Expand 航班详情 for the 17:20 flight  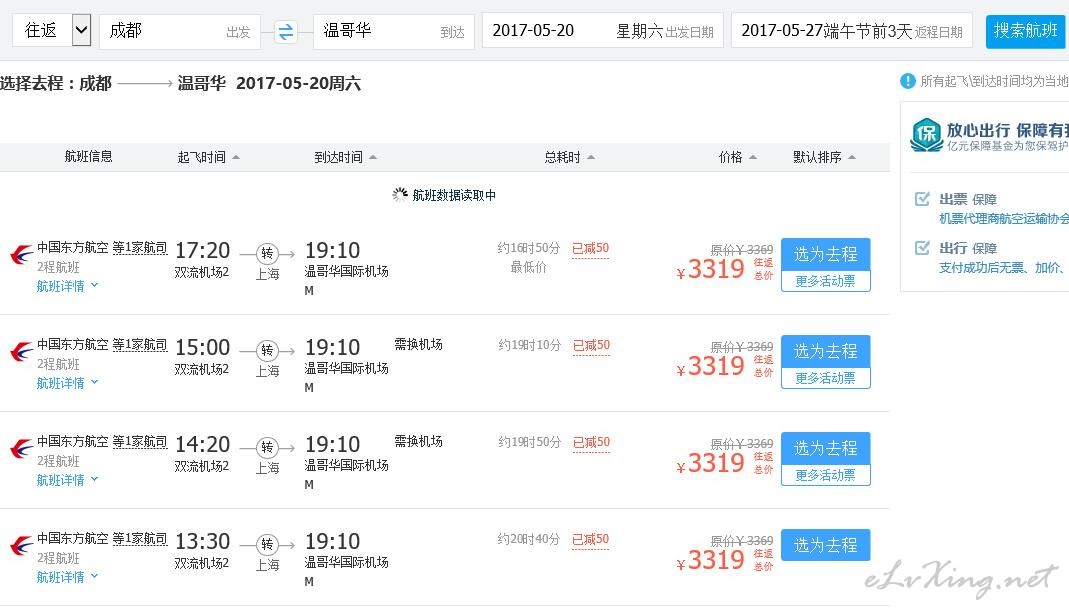click(x=67, y=286)
